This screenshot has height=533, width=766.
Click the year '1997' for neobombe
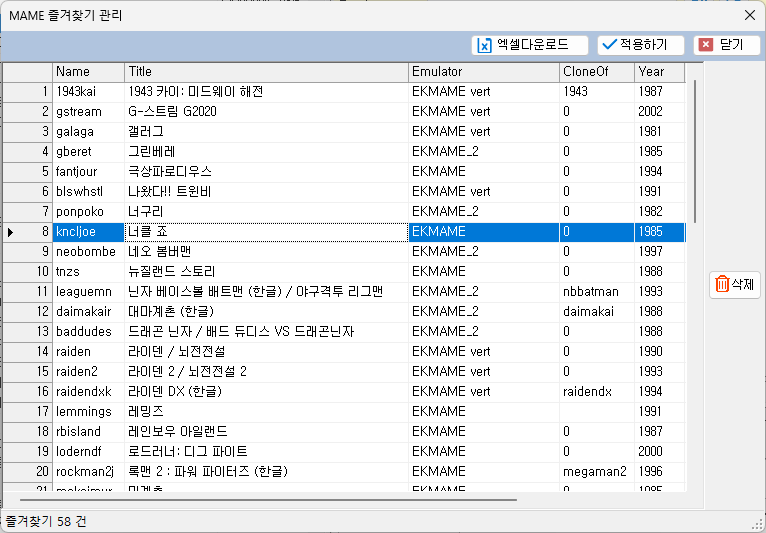[650, 252]
